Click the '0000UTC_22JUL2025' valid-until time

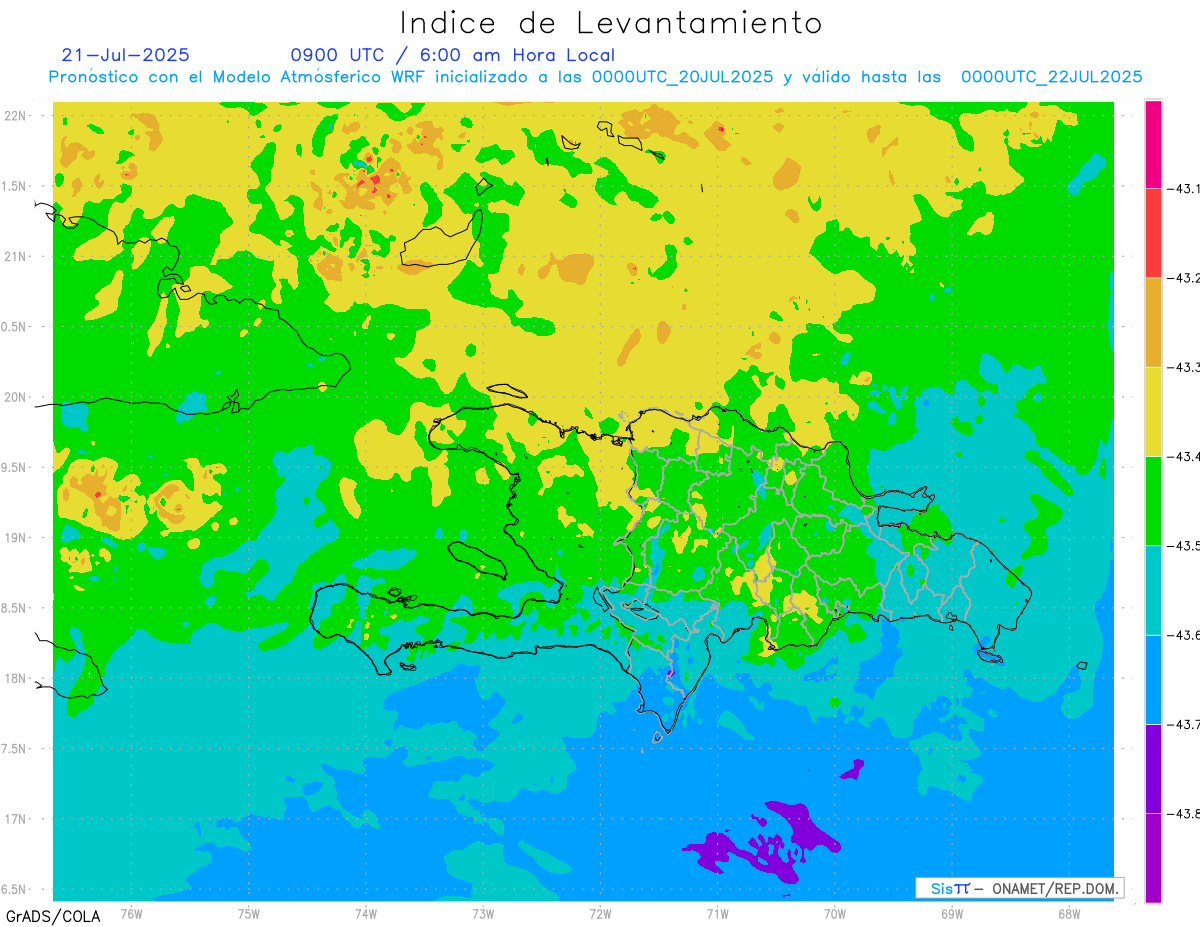click(1052, 77)
